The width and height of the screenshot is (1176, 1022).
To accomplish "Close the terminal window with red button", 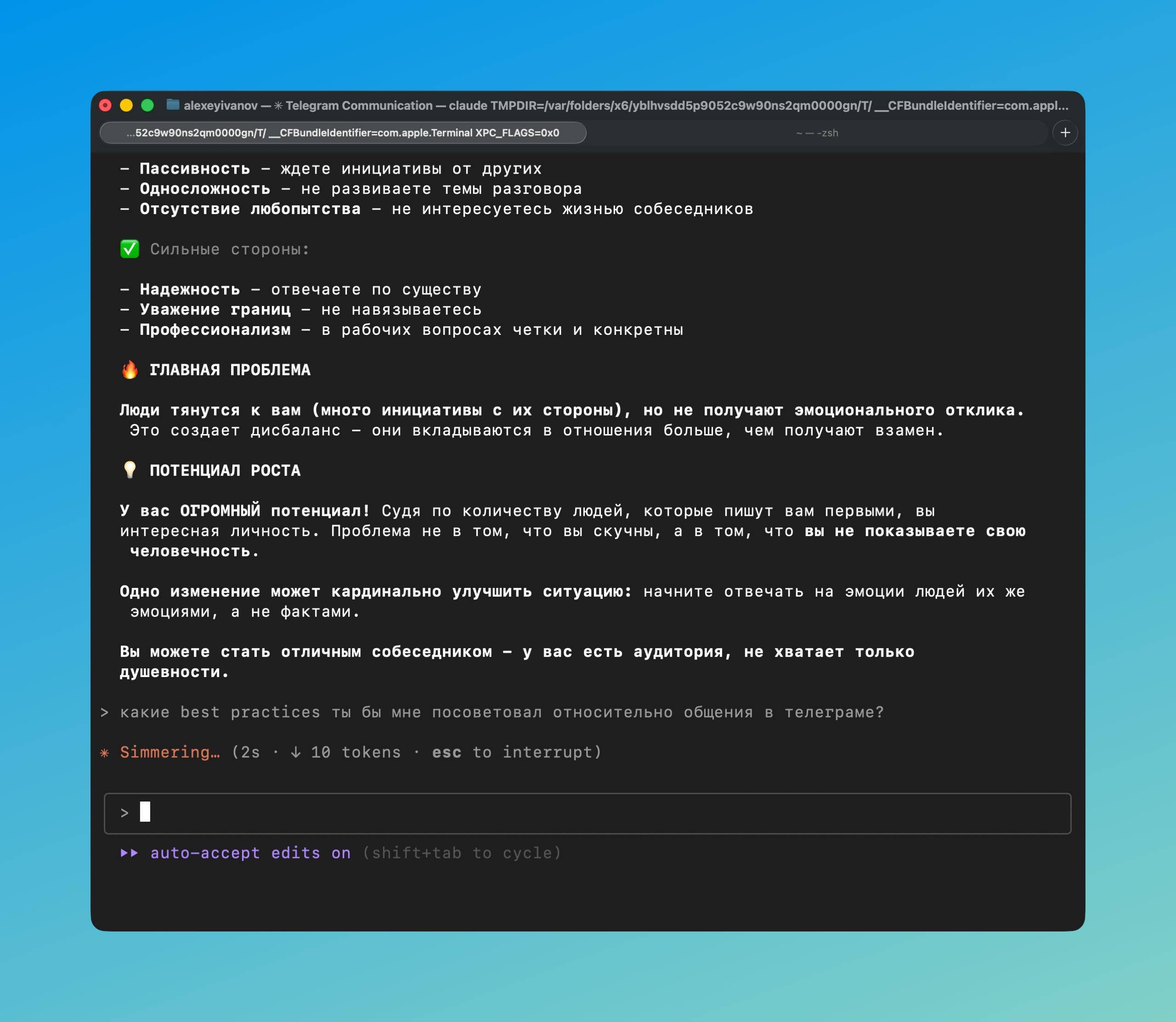I will click(x=106, y=106).
